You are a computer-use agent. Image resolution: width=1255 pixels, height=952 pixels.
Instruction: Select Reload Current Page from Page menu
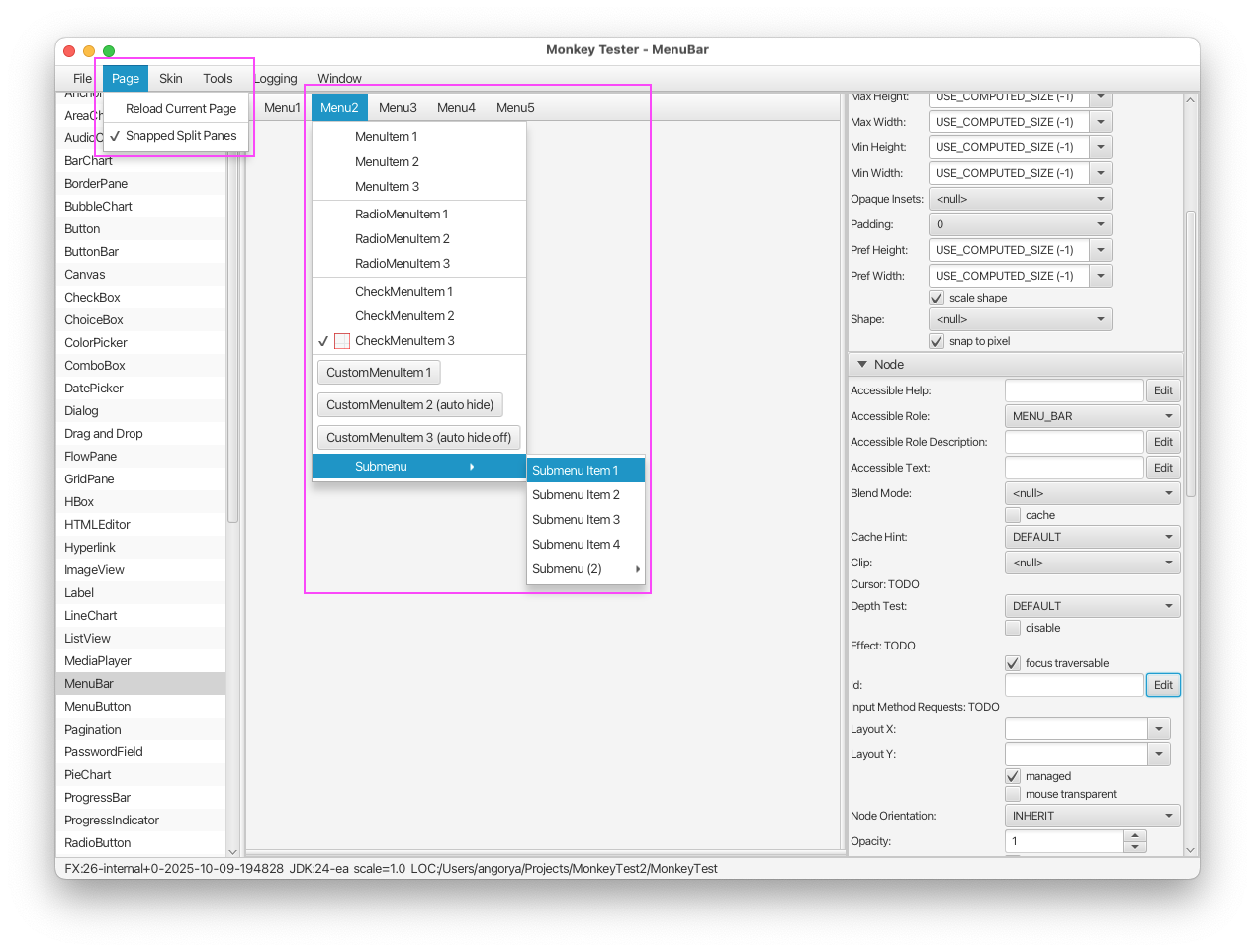click(181, 109)
